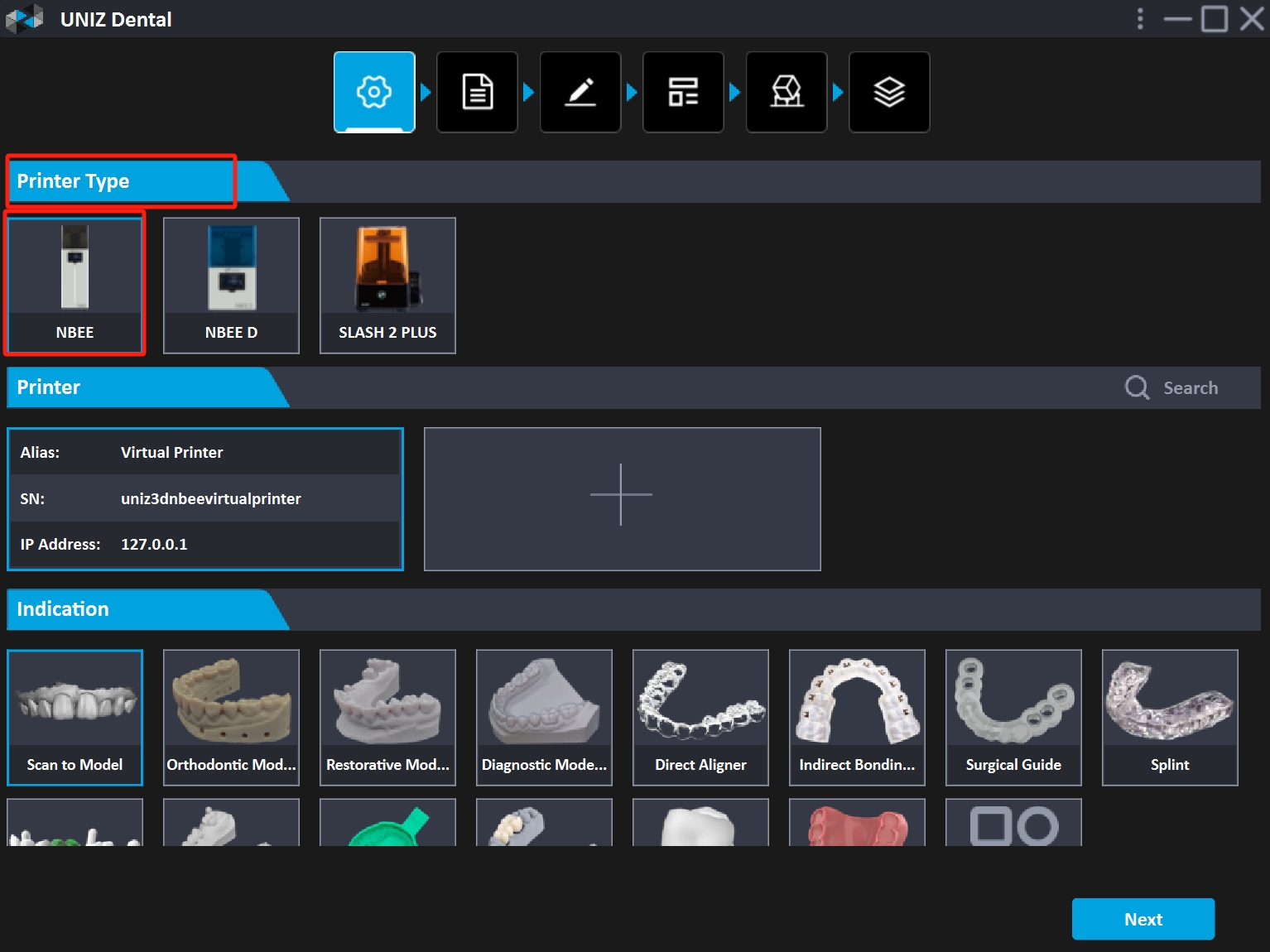Click the Next button
Image resolution: width=1270 pixels, height=952 pixels.
1143,919
